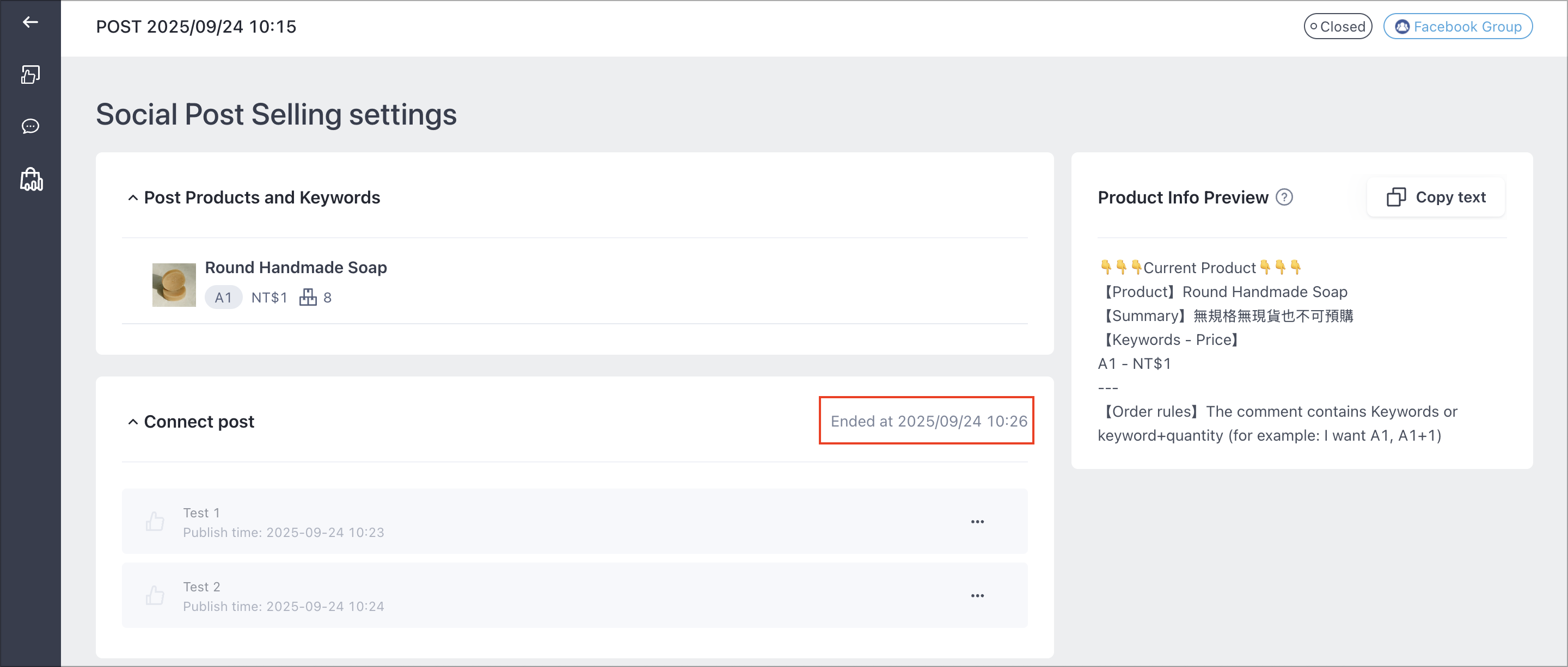The height and width of the screenshot is (667, 1568).
Task: Open the posts icon in sidebar
Action: 30,74
